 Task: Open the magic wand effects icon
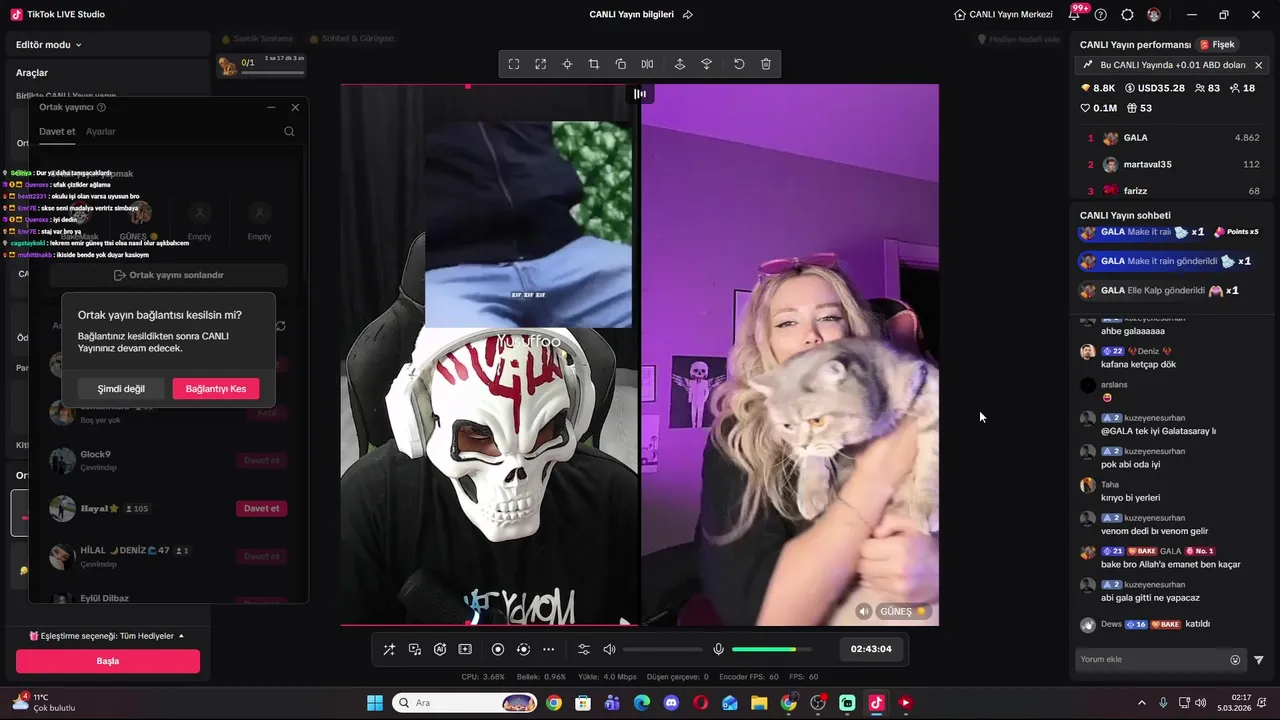[x=389, y=649]
